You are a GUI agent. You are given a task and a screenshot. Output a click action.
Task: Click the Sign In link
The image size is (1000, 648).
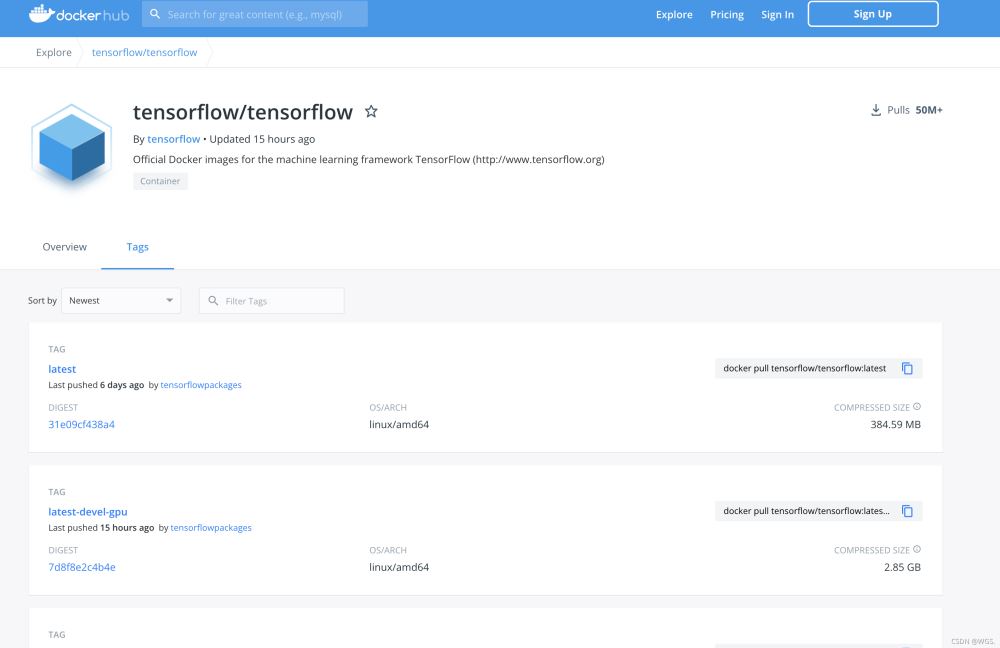777,14
